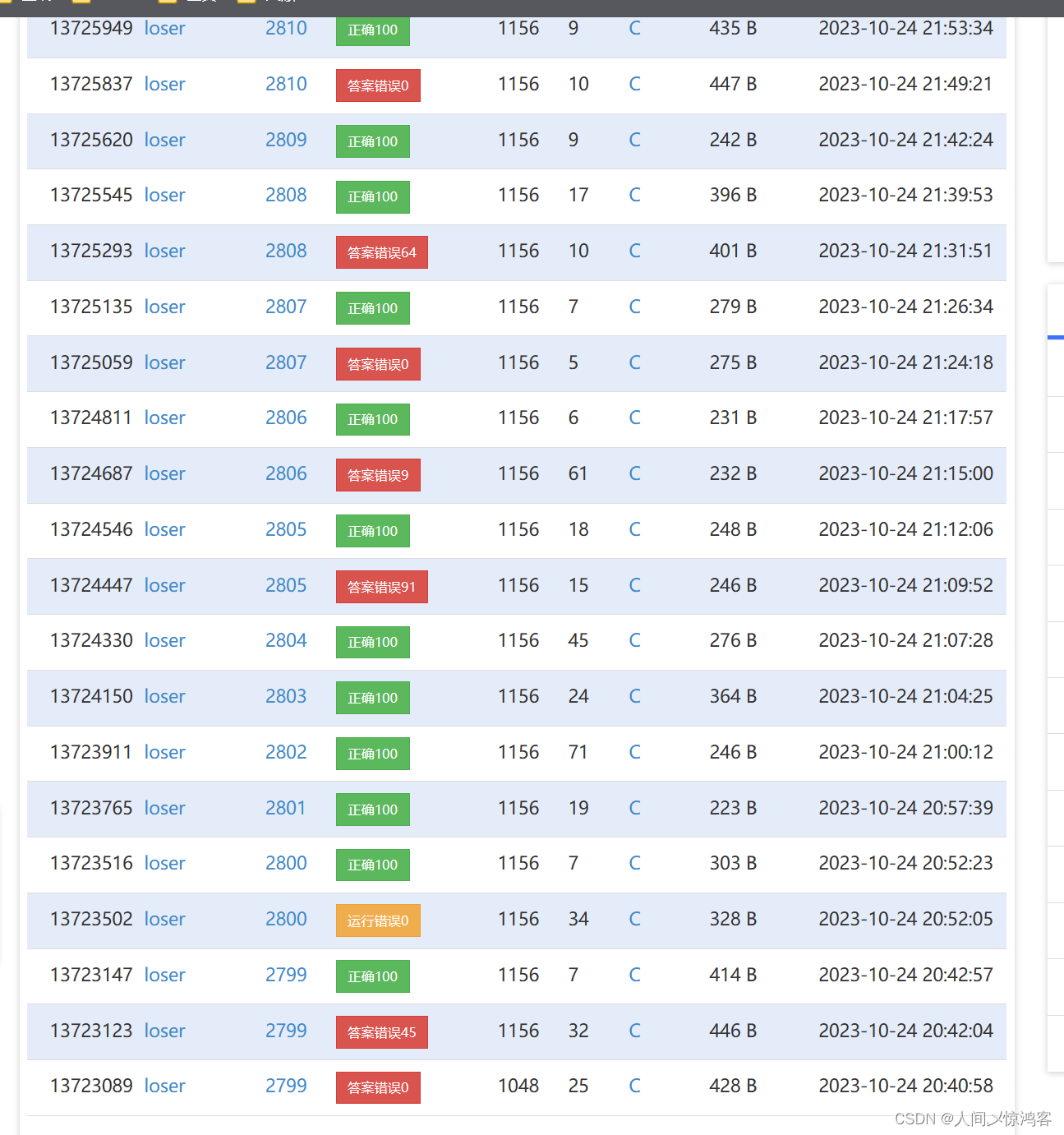This screenshot has width=1064, height=1135.
Task: Click 答案错误91 result badge
Action: pos(382,587)
